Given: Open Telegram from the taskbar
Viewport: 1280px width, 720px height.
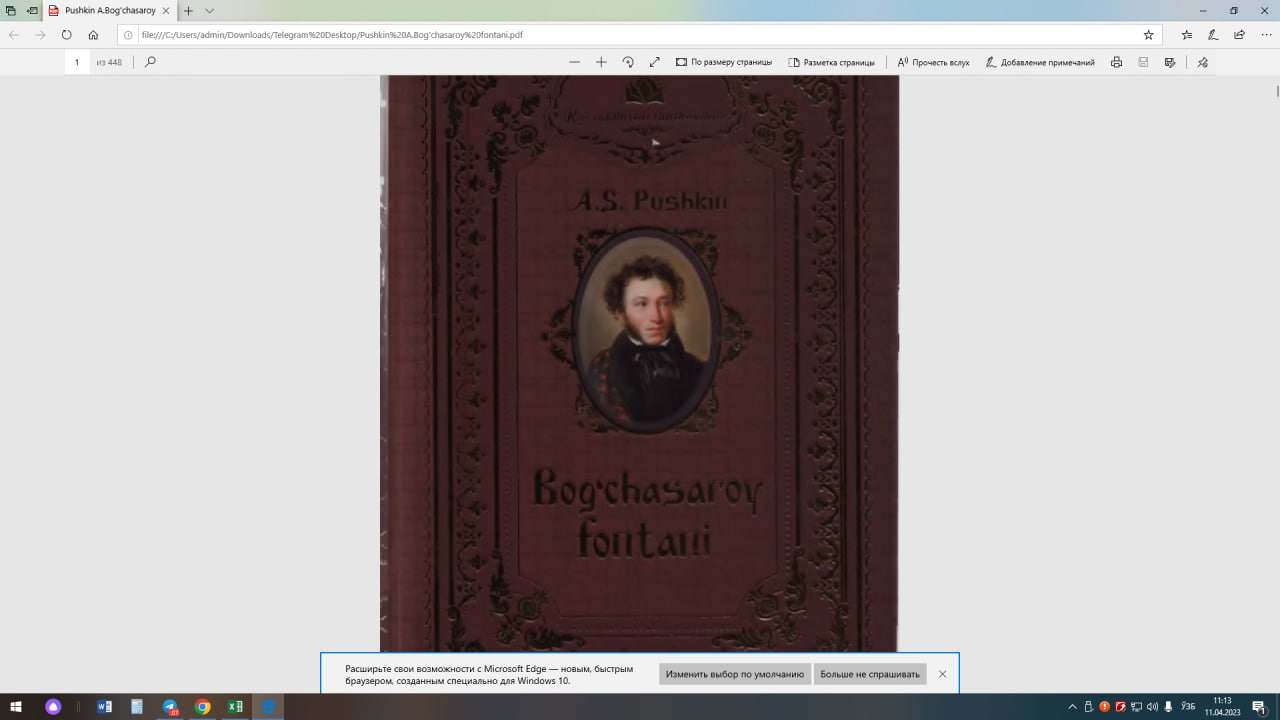Looking at the screenshot, I should click(x=170, y=707).
